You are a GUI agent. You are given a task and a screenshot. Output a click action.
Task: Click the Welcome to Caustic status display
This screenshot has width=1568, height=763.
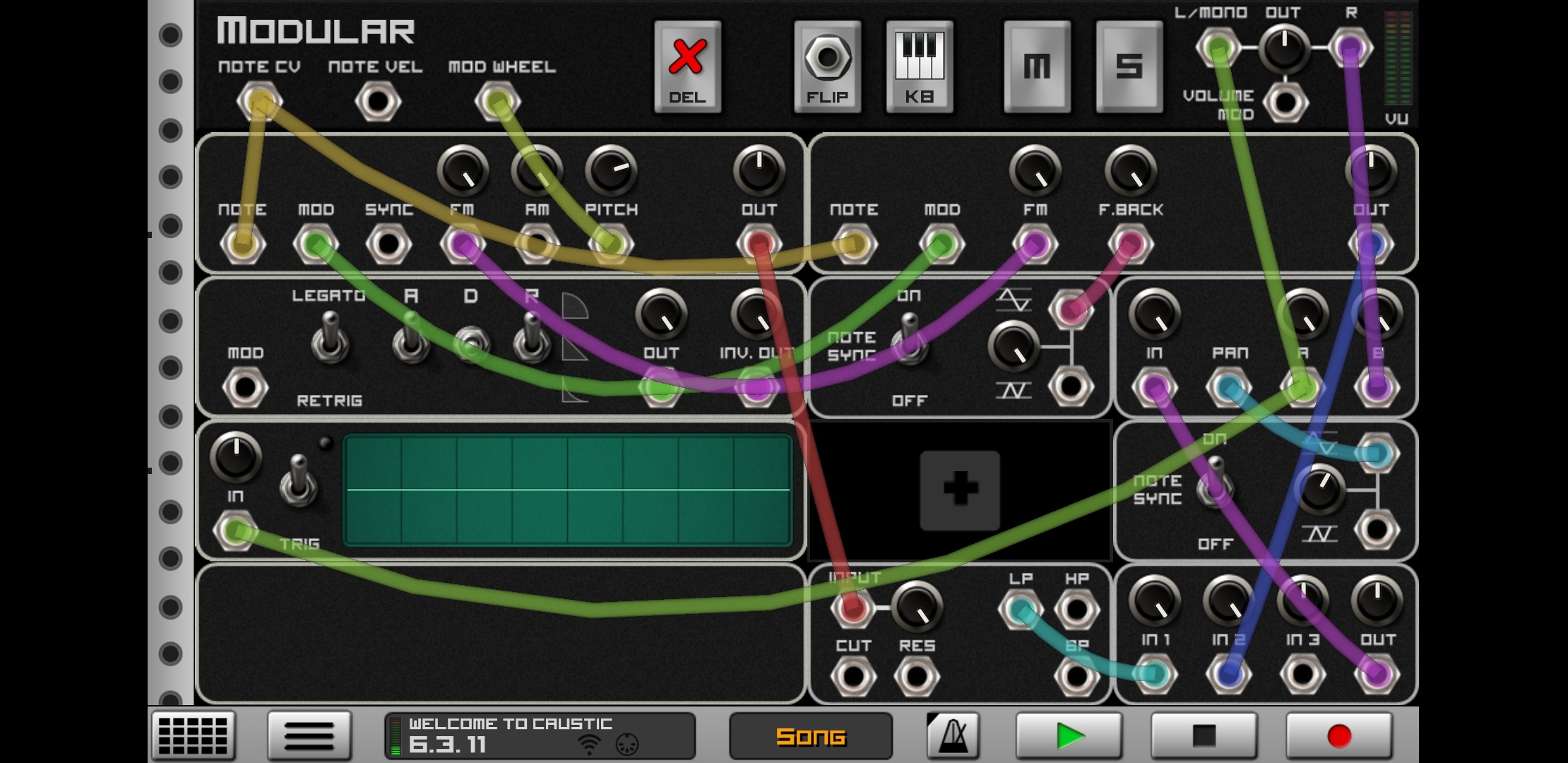pos(540,735)
